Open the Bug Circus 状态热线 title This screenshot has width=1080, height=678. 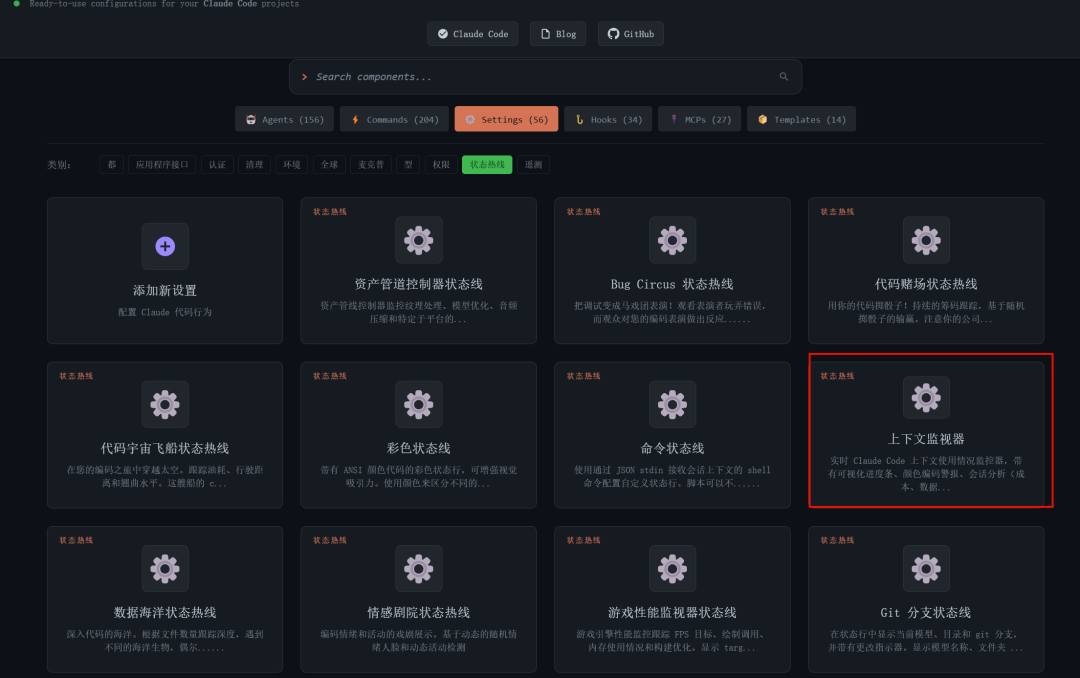coord(672,284)
